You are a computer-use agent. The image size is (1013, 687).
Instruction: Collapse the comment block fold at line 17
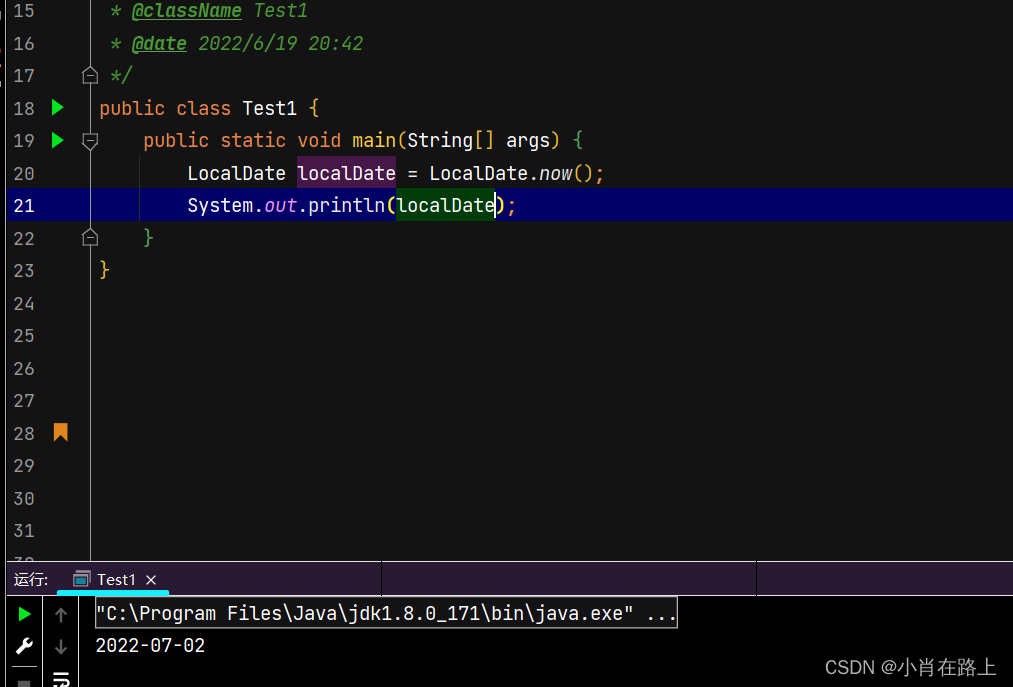(x=89, y=74)
